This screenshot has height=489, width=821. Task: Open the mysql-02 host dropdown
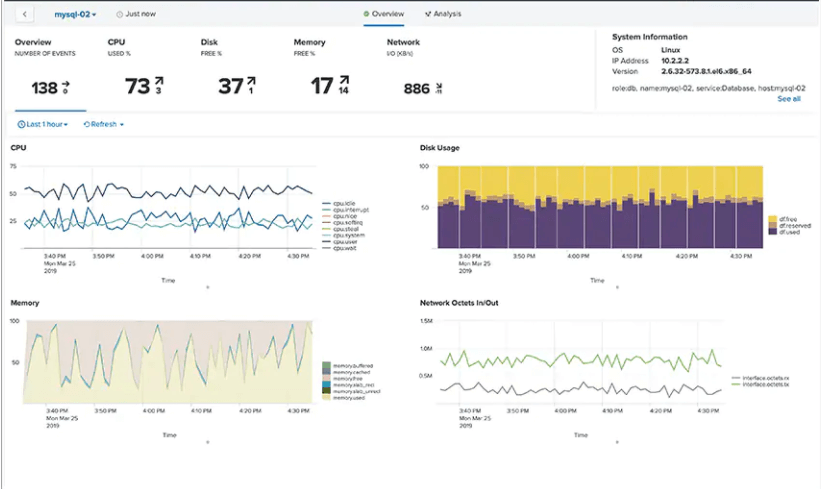pos(75,15)
